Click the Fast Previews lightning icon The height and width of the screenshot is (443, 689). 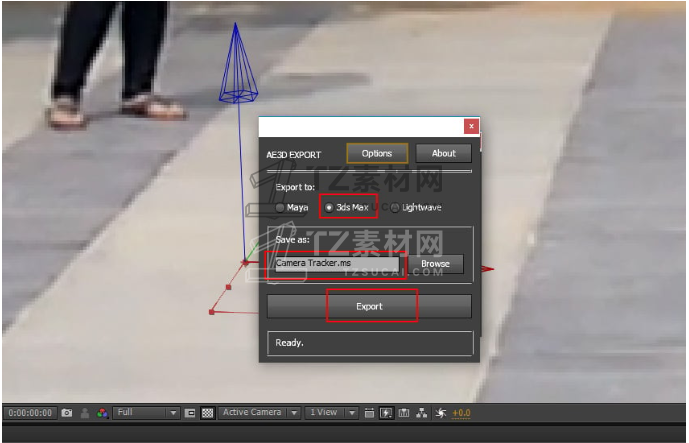(386, 413)
